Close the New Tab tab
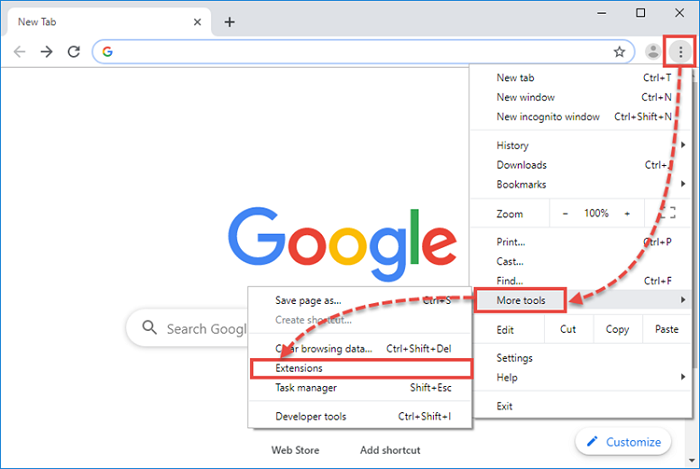Image resolution: width=700 pixels, height=469 pixels. tap(197, 22)
